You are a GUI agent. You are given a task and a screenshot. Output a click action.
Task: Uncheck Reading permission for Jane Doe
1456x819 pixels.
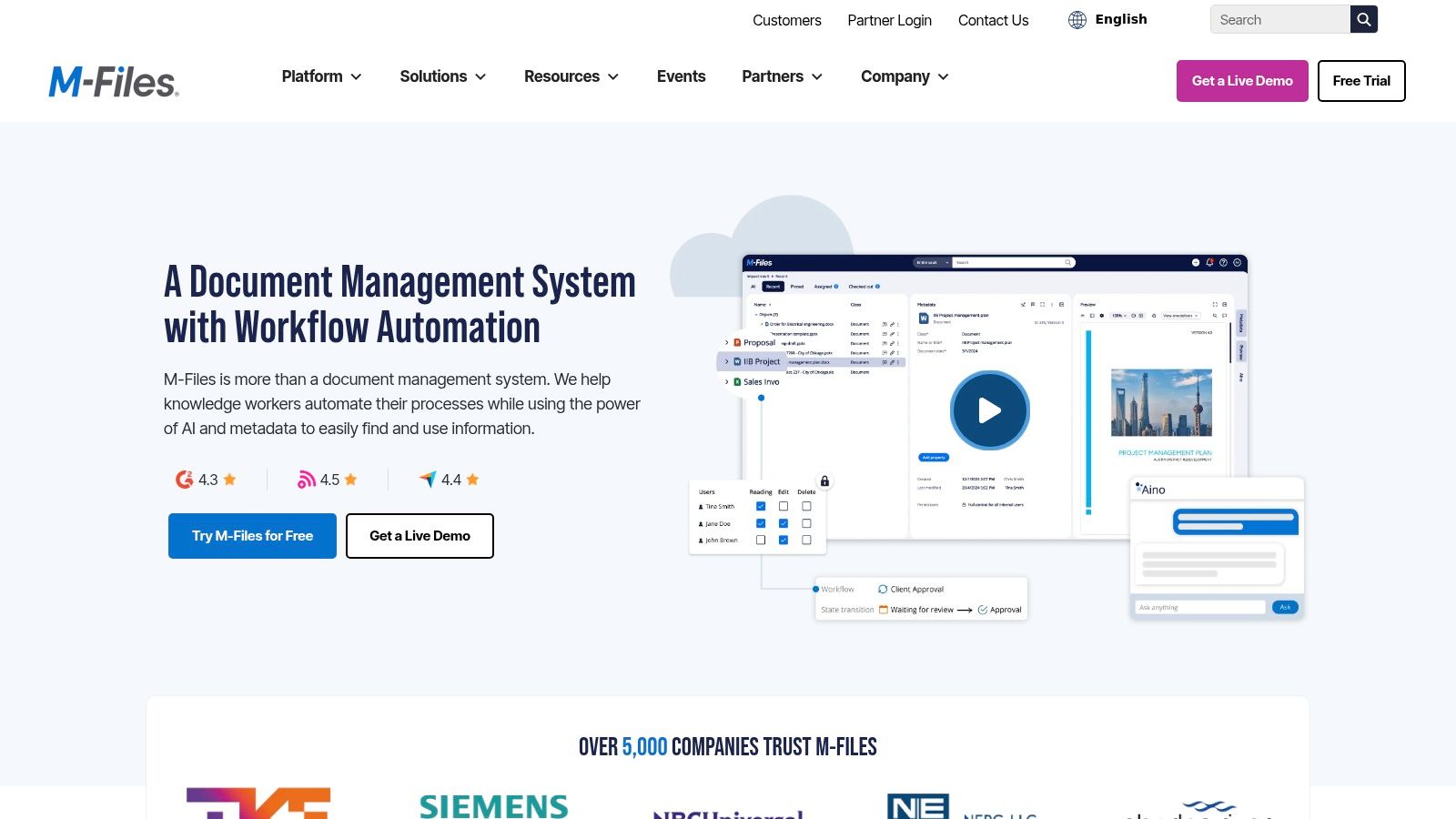pos(761,523)
